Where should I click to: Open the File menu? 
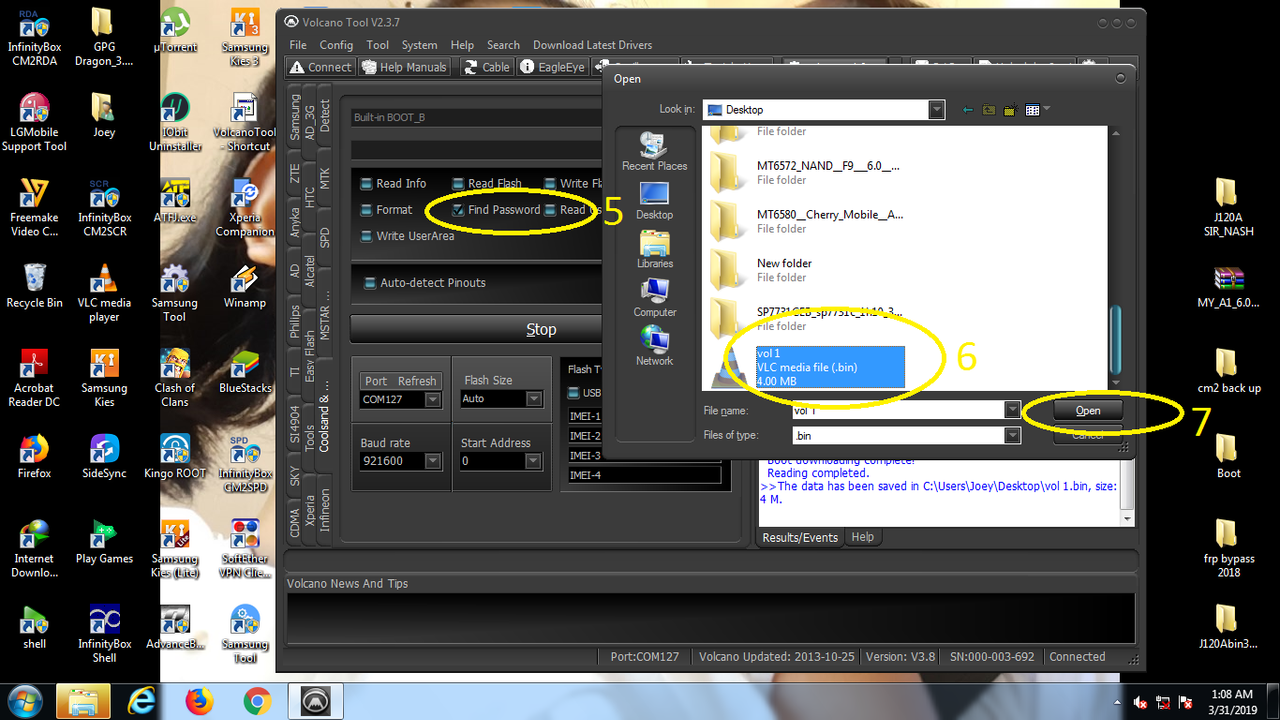point(298,45)
